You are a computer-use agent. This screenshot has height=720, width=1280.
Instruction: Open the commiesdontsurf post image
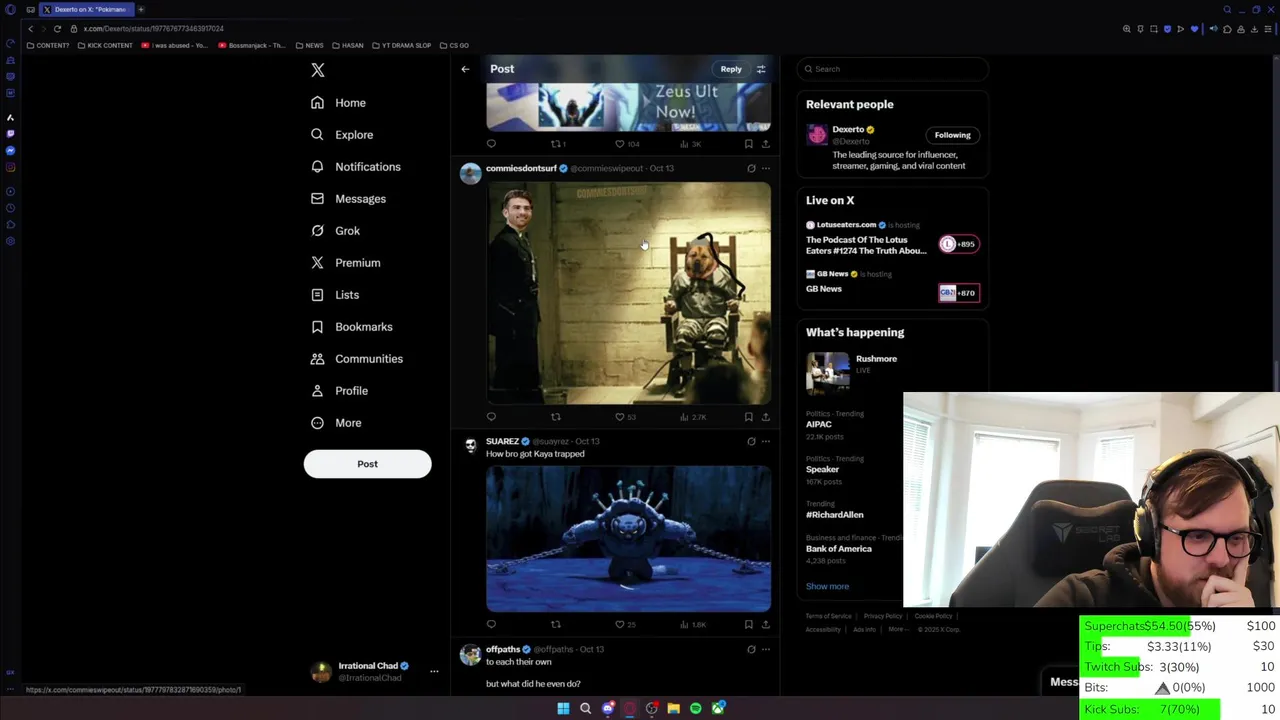(x=628, y=293)
